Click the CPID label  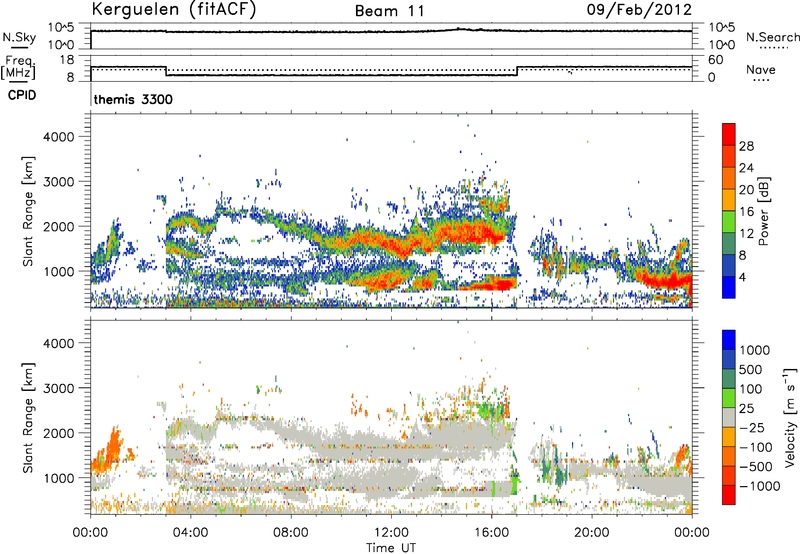22,95
